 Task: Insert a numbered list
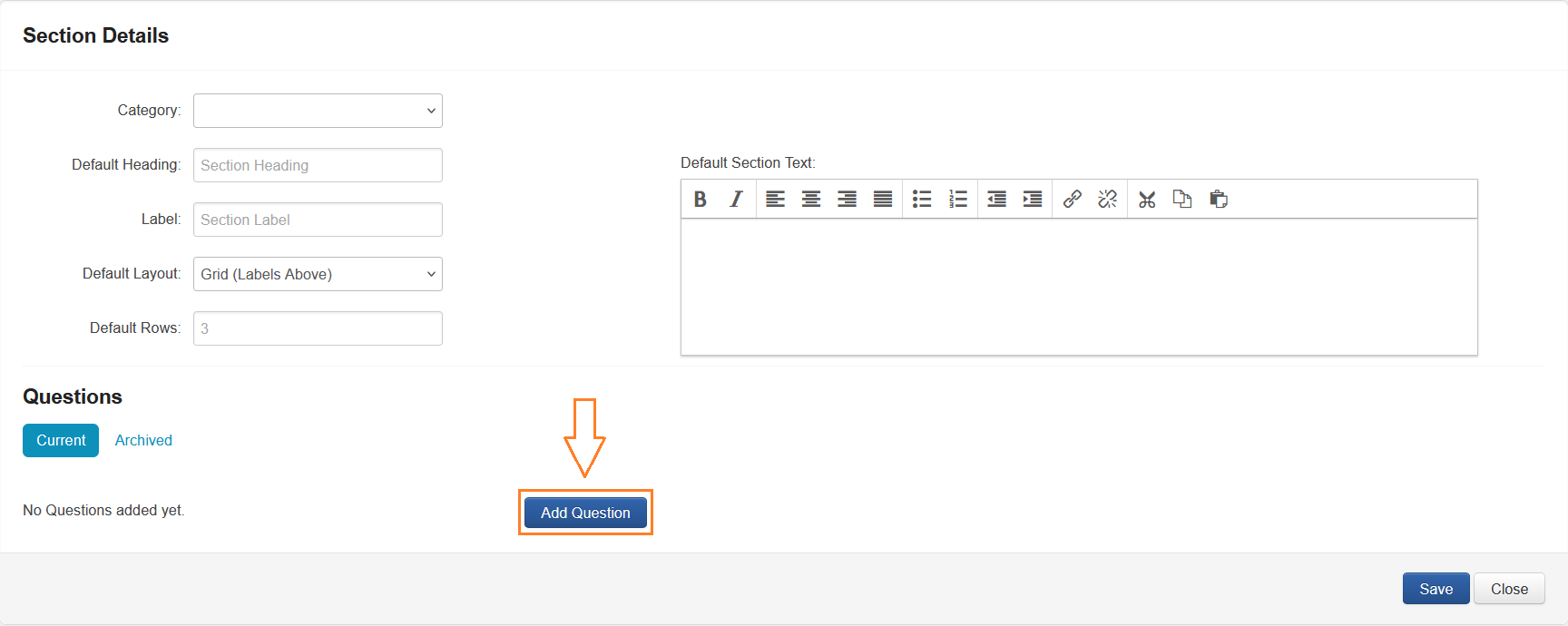(958, 200)
